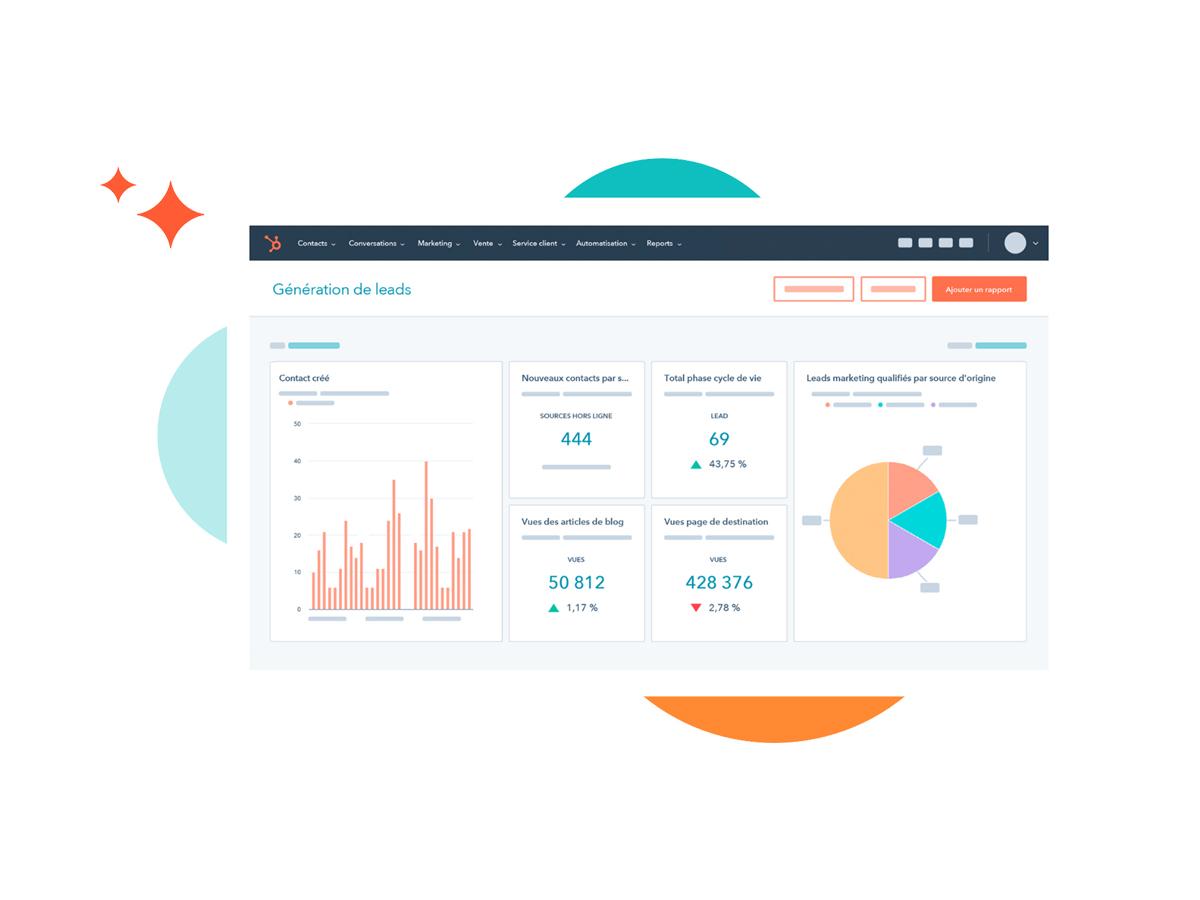The width and height of the screenshot is (1200, 900).
Task: Expand the account dropdown arrow beside avatar
Action: coord(1035,244)
